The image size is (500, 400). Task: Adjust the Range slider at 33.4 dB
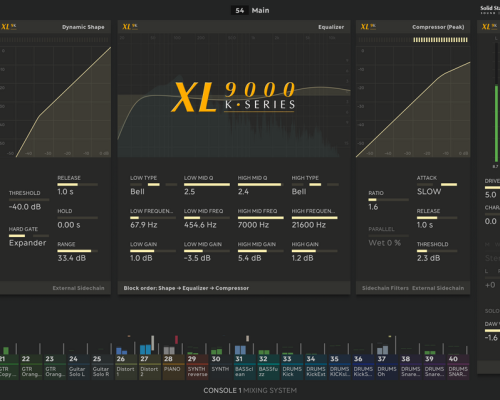(77, 251)
